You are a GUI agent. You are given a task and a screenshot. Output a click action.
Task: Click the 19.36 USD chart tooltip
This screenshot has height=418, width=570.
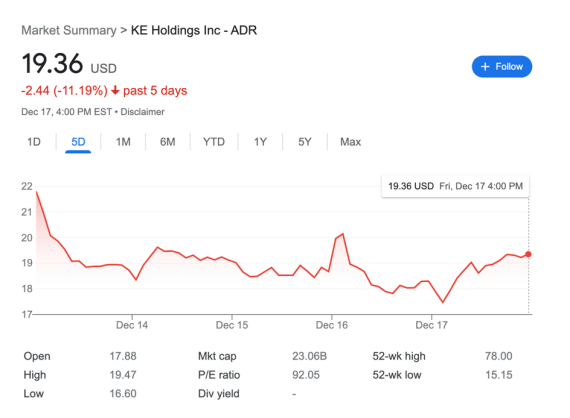pyautogui.click(x=455, y=186)
